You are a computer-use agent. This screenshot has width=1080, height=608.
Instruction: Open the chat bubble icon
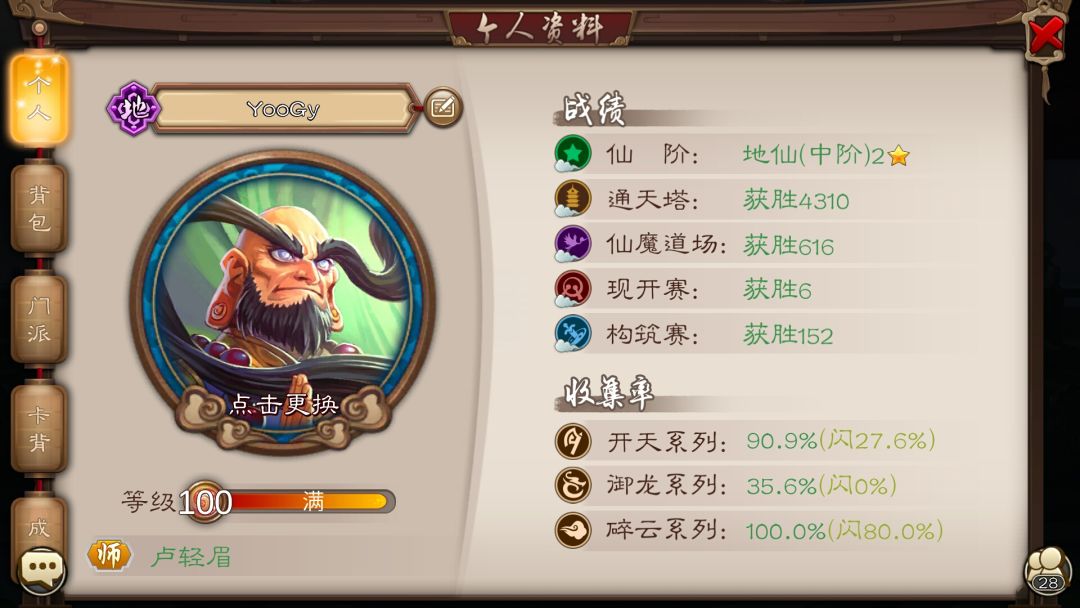point(42,570)
